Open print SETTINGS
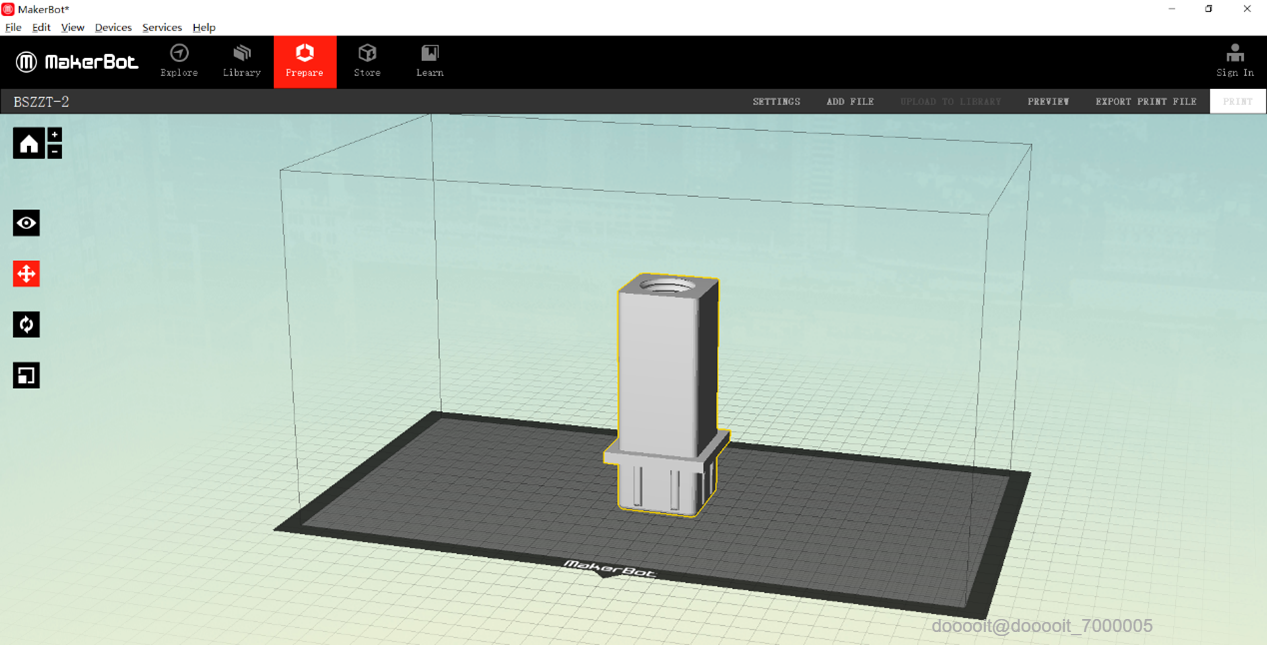The height and width of the screenshot is (645, 1267). coord(776,102)
